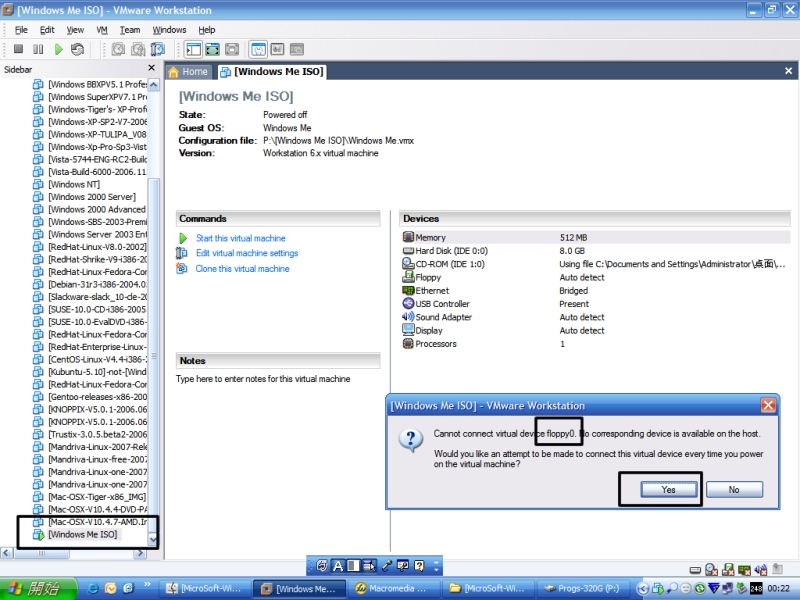Screen dimensions: 800x600
Task: Toggle the Show Sidebar toolbar icon
Action: coord(193,49)
